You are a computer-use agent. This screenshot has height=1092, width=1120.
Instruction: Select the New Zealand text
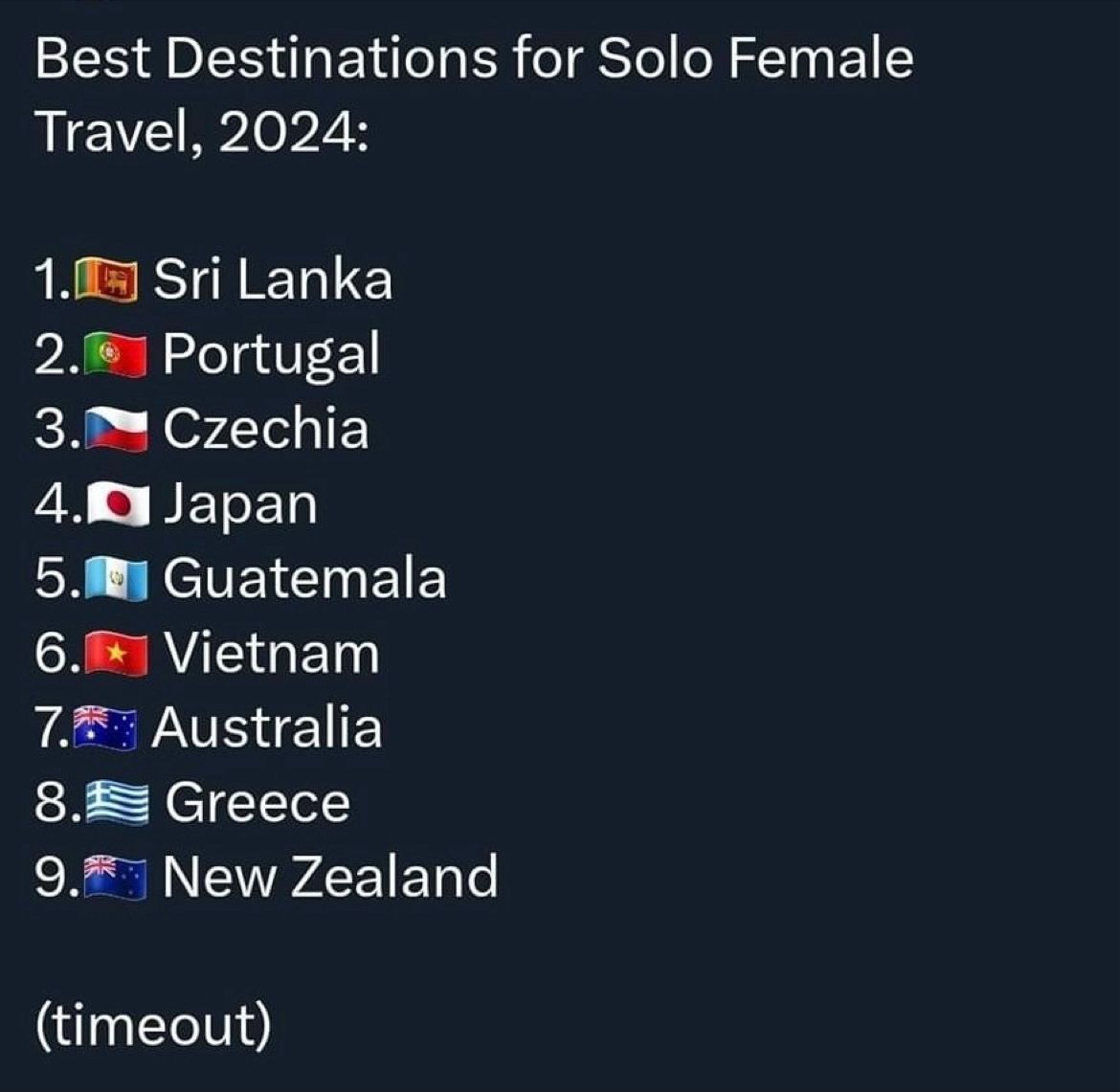330,877
